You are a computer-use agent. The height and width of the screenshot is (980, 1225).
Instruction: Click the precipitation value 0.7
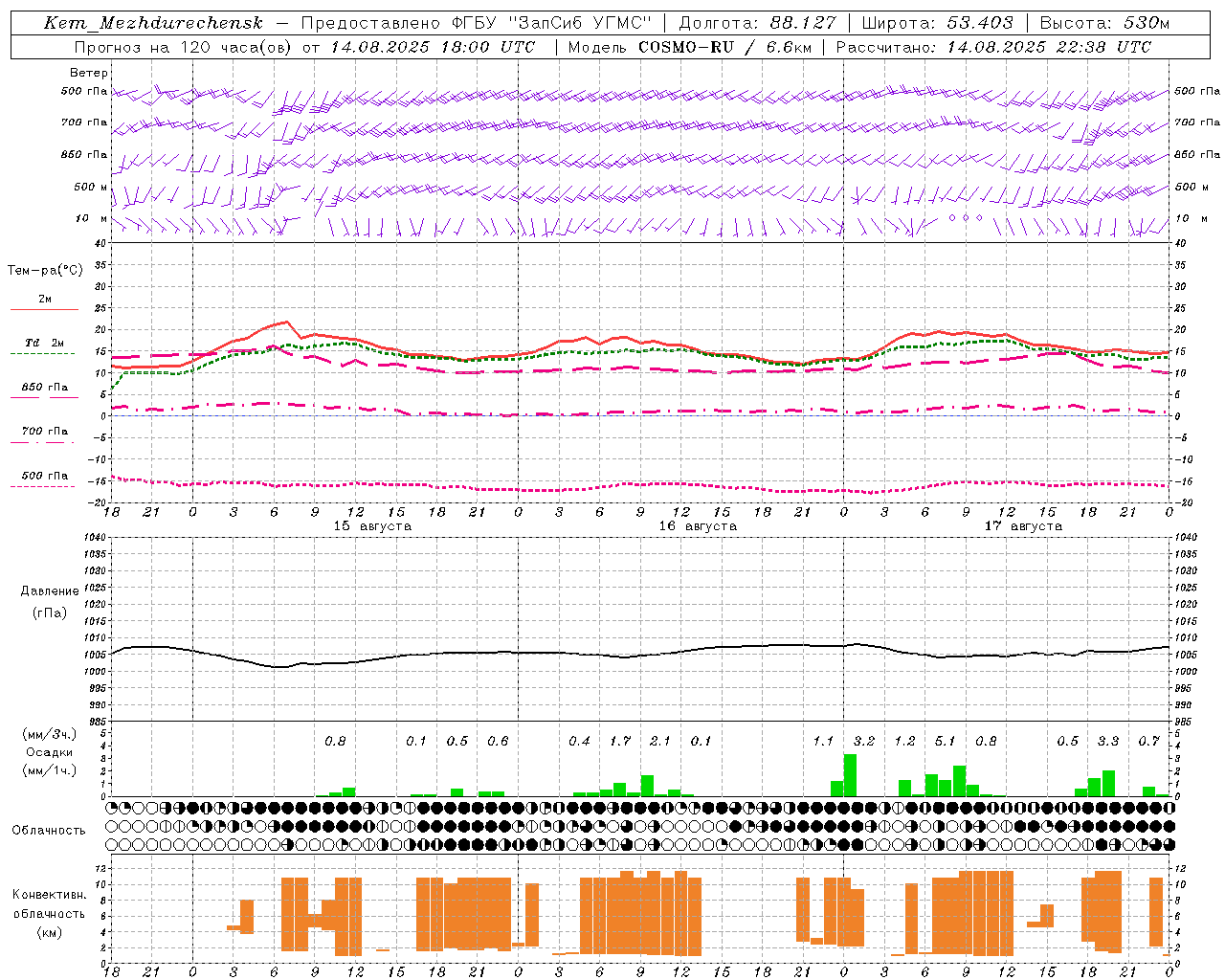[x=1149, y=741]
